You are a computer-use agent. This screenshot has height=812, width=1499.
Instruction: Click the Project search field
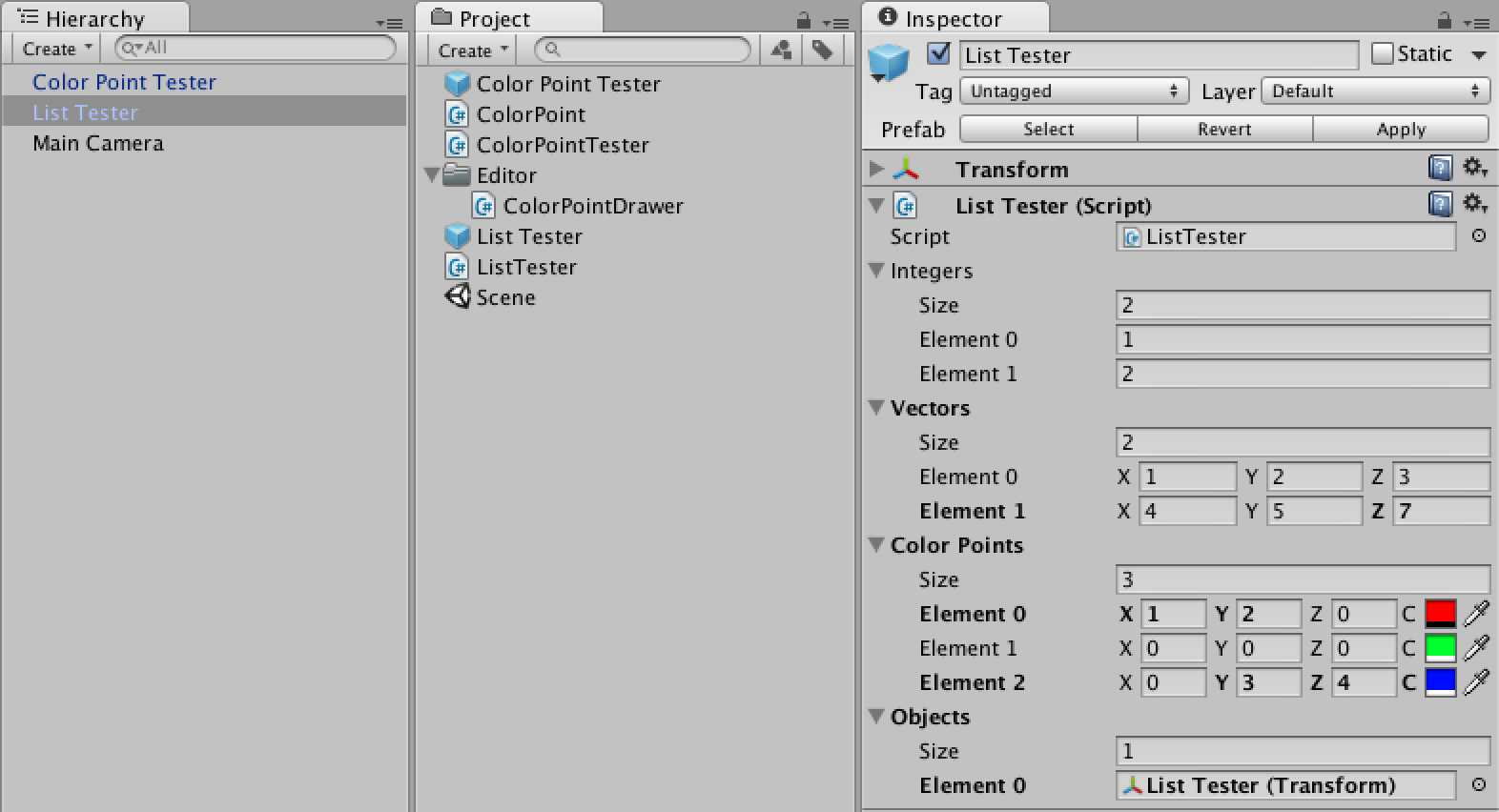click(x=643, y=50)
